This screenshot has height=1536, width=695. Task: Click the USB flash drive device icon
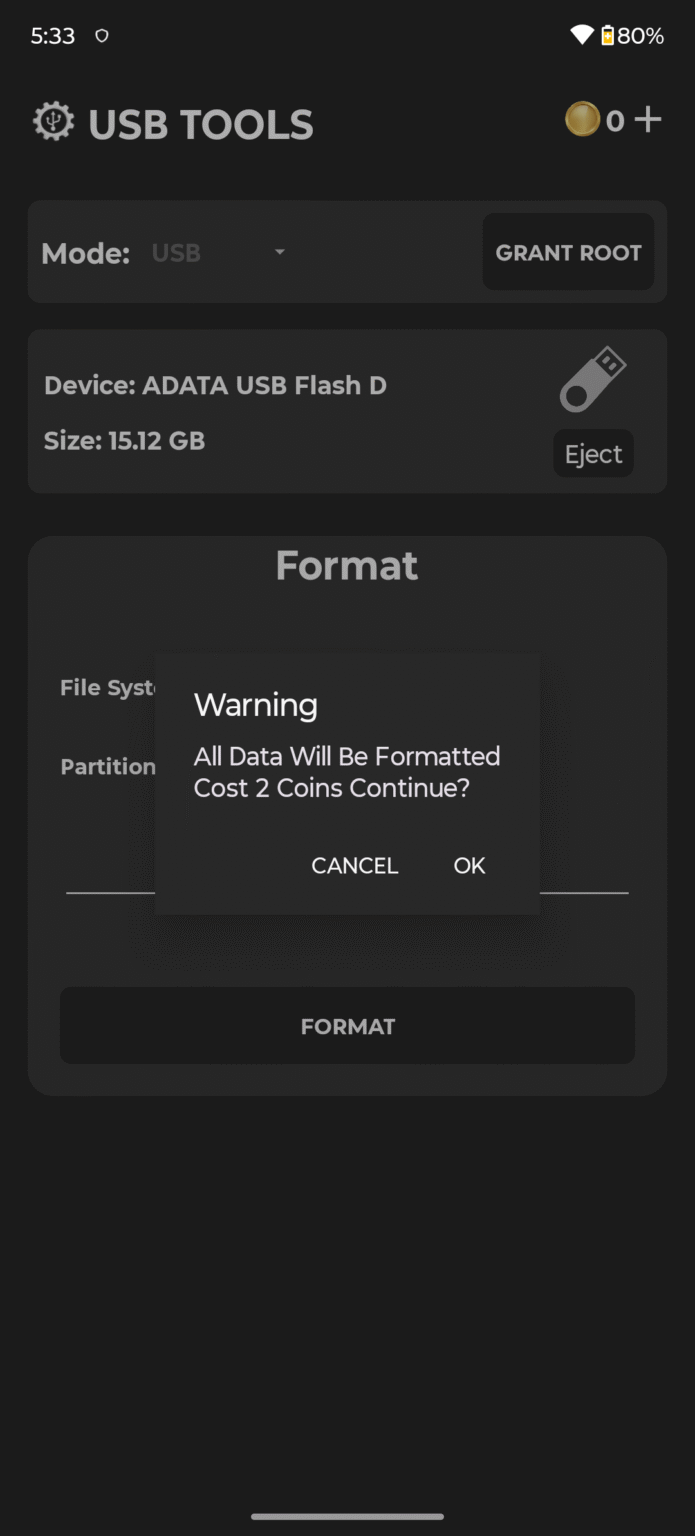(595, 379)
